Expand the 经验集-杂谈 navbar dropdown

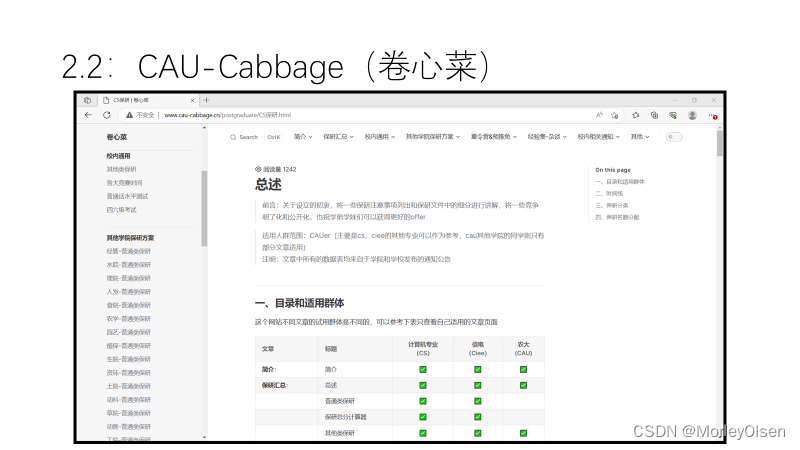pyautogui.click(x=547, y=137)
